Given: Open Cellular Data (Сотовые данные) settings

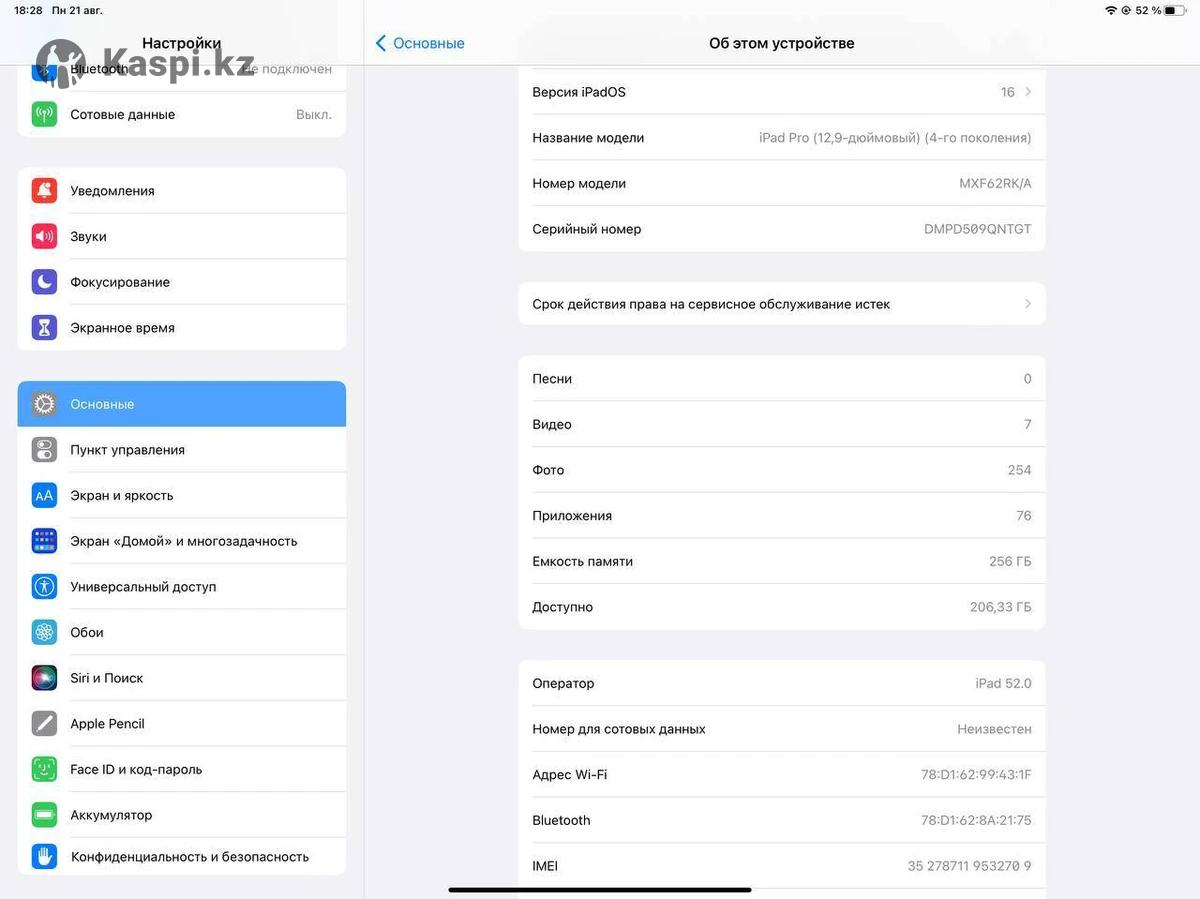Looking at the screenshot, I should coord(182,114).
